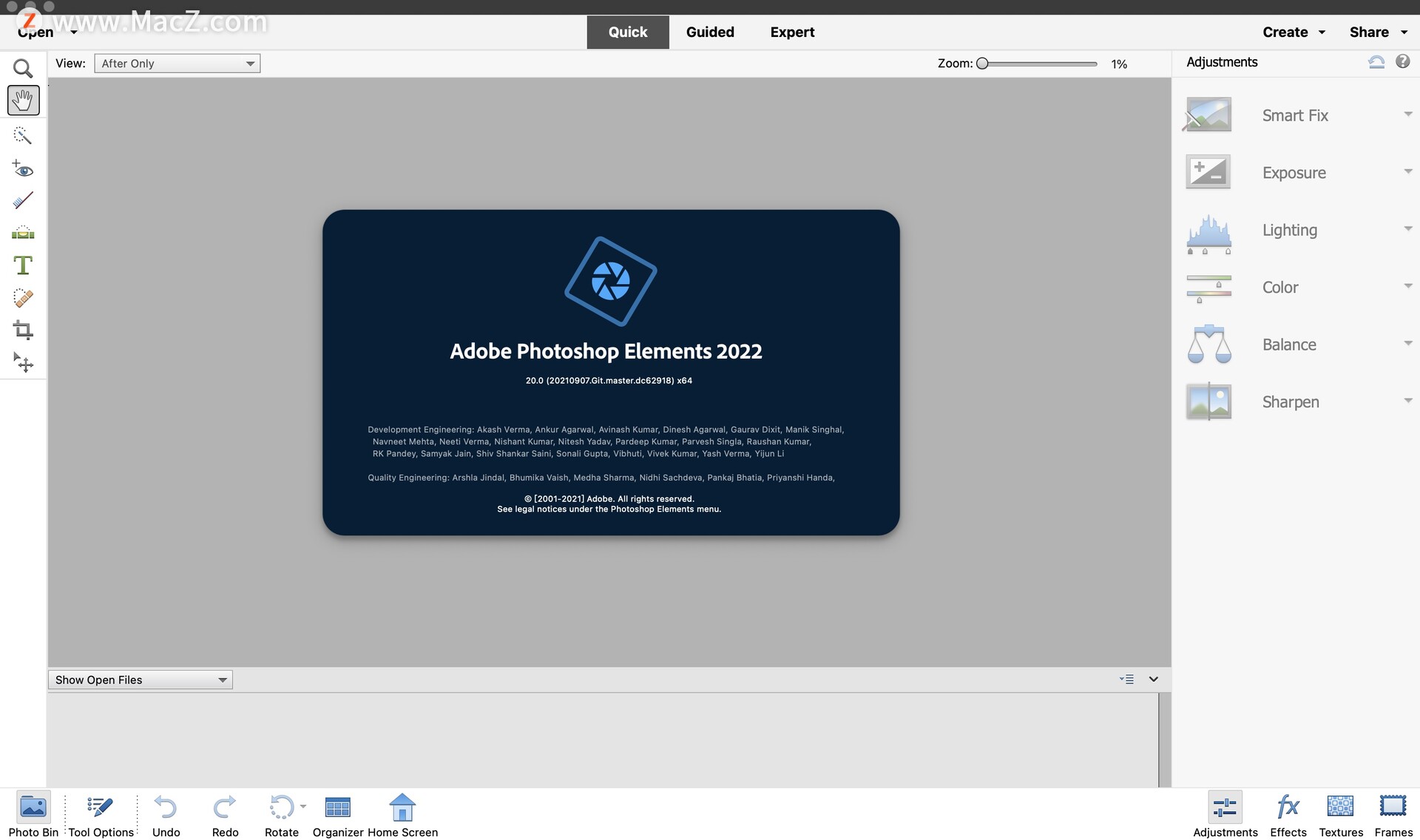Switch to the Guided mode tab
The width and height of the screenshot is (1420, 840).
[x=710, y=32]
